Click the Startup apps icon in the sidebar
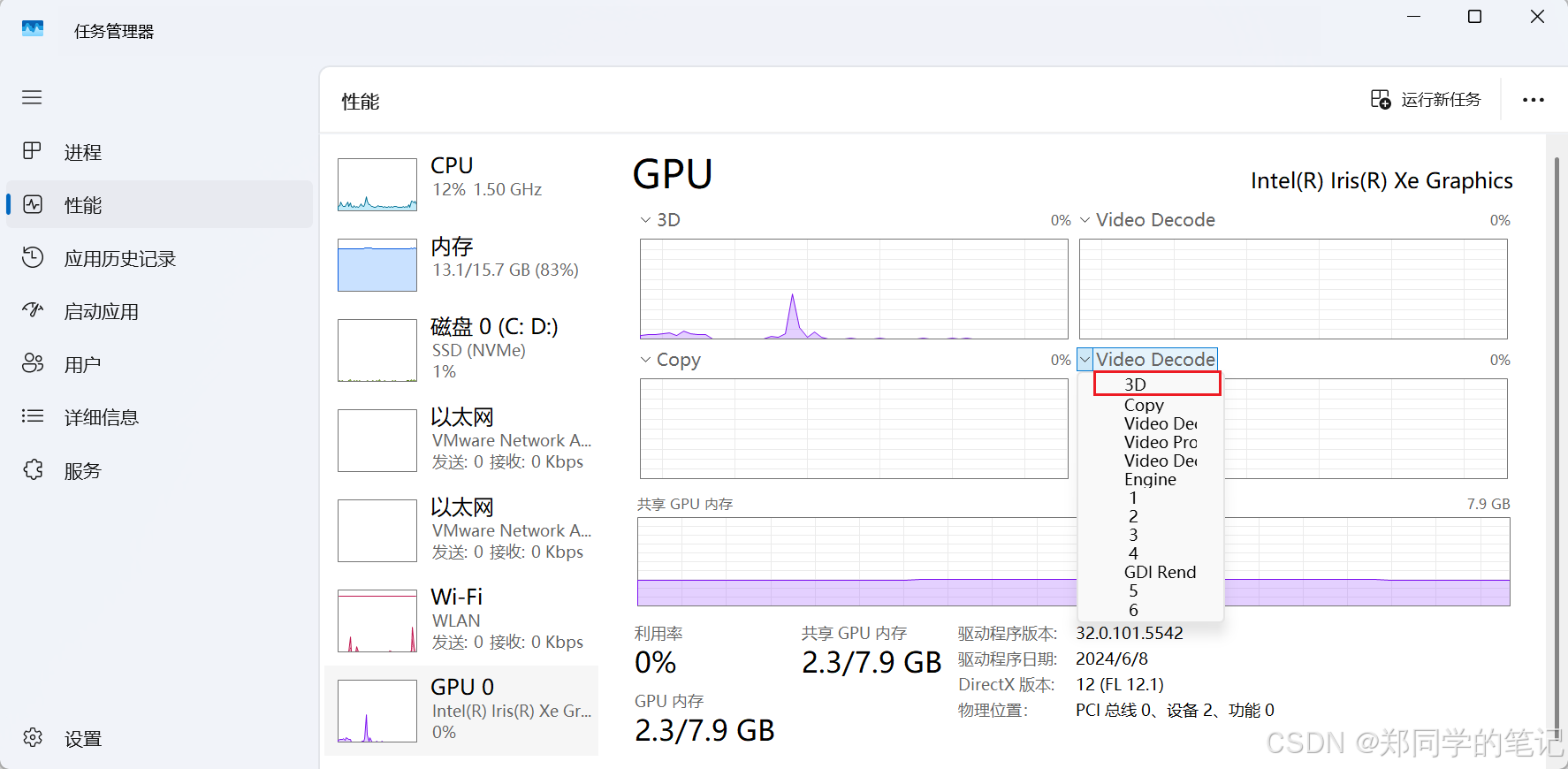1568x769 pixels. 33,310
